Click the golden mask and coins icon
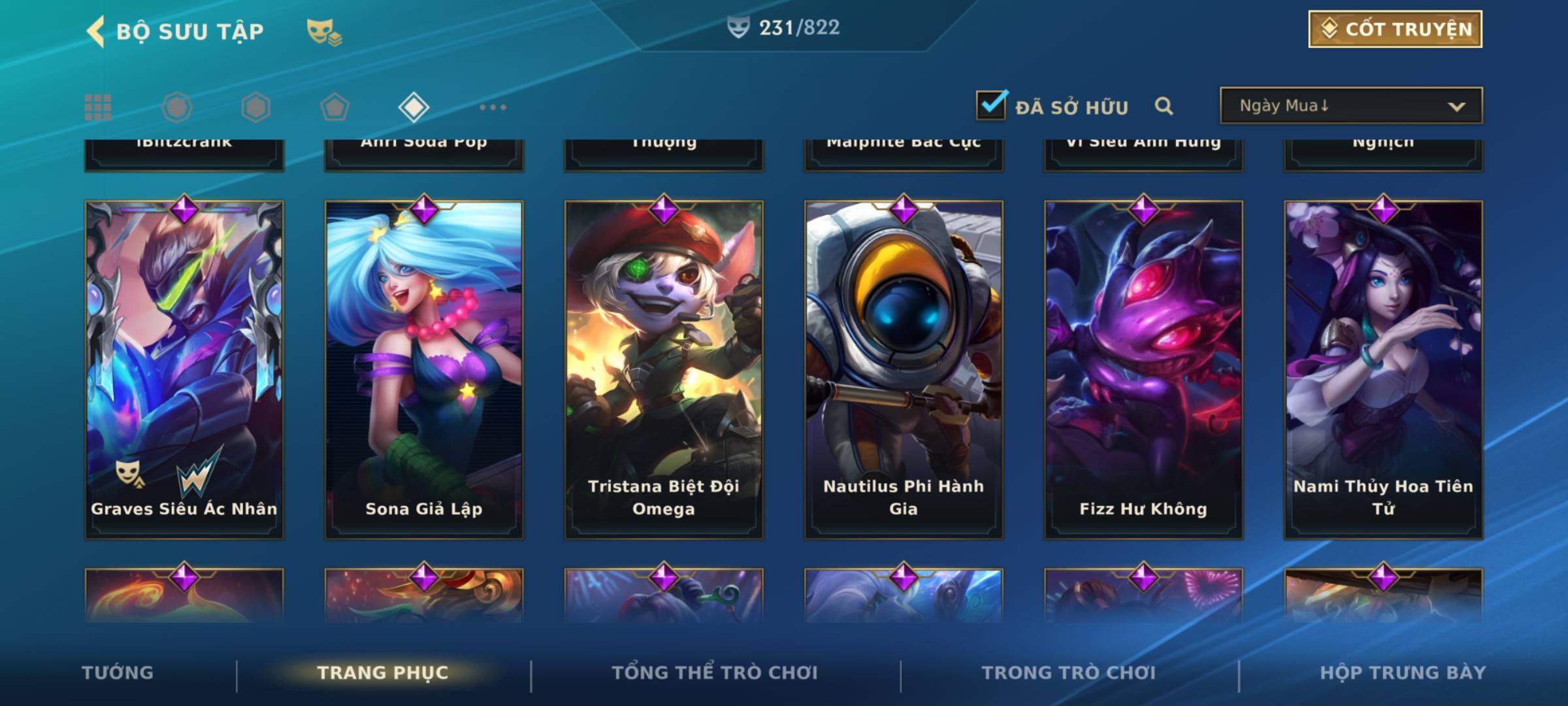The width and height of the screenshot is (1568, 706). pos(324,32)
